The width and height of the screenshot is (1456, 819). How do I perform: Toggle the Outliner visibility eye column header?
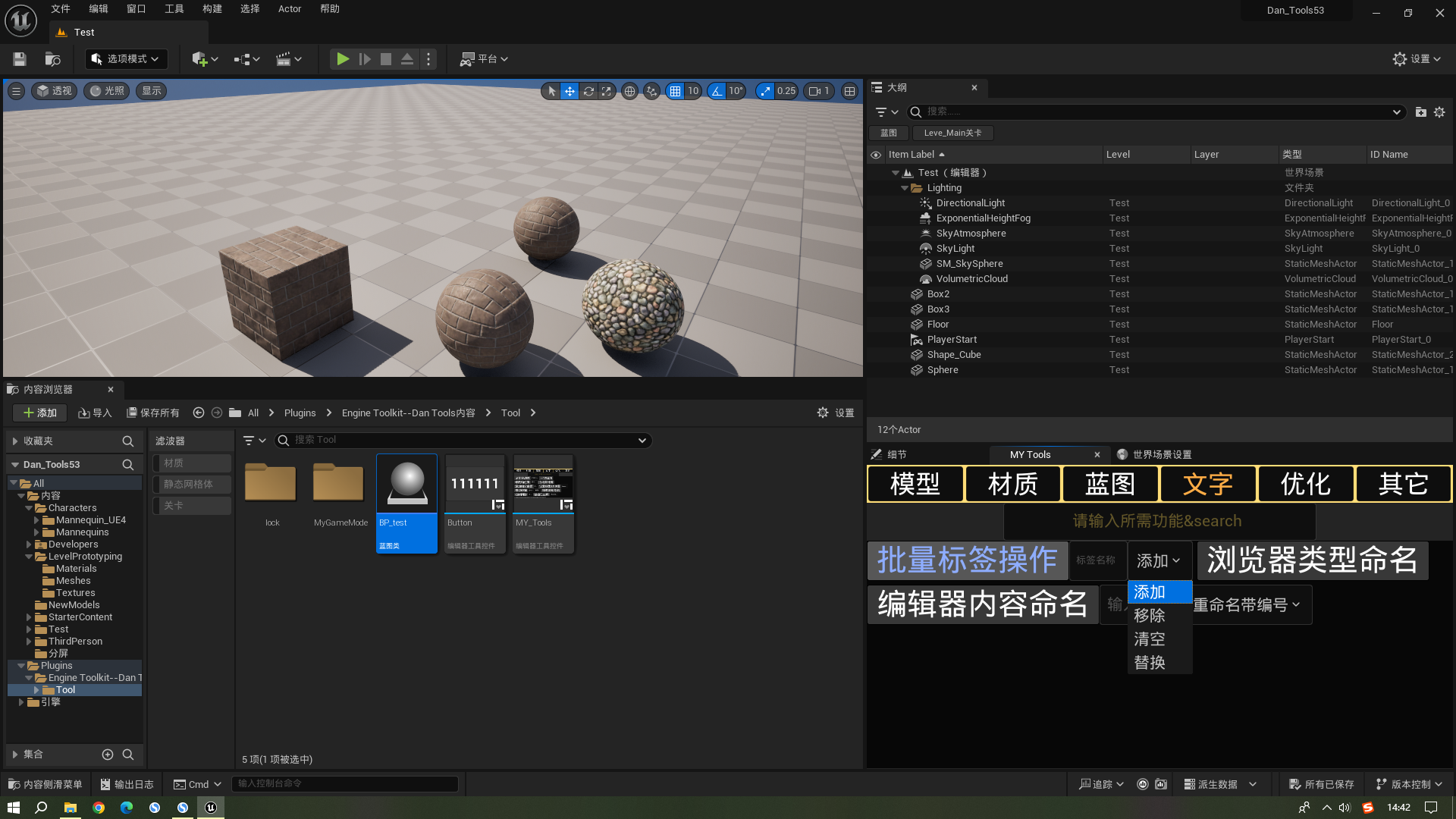[x=876, y=155]
